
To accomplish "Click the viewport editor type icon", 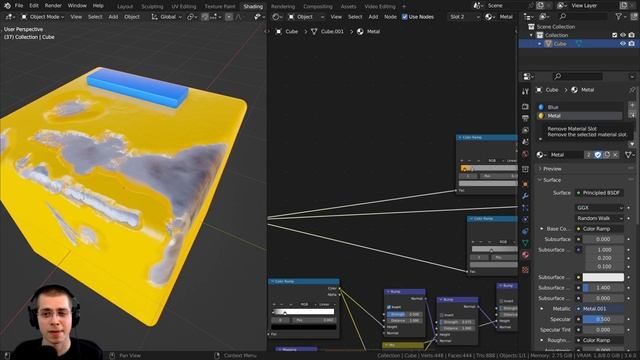I will [9, 17].
